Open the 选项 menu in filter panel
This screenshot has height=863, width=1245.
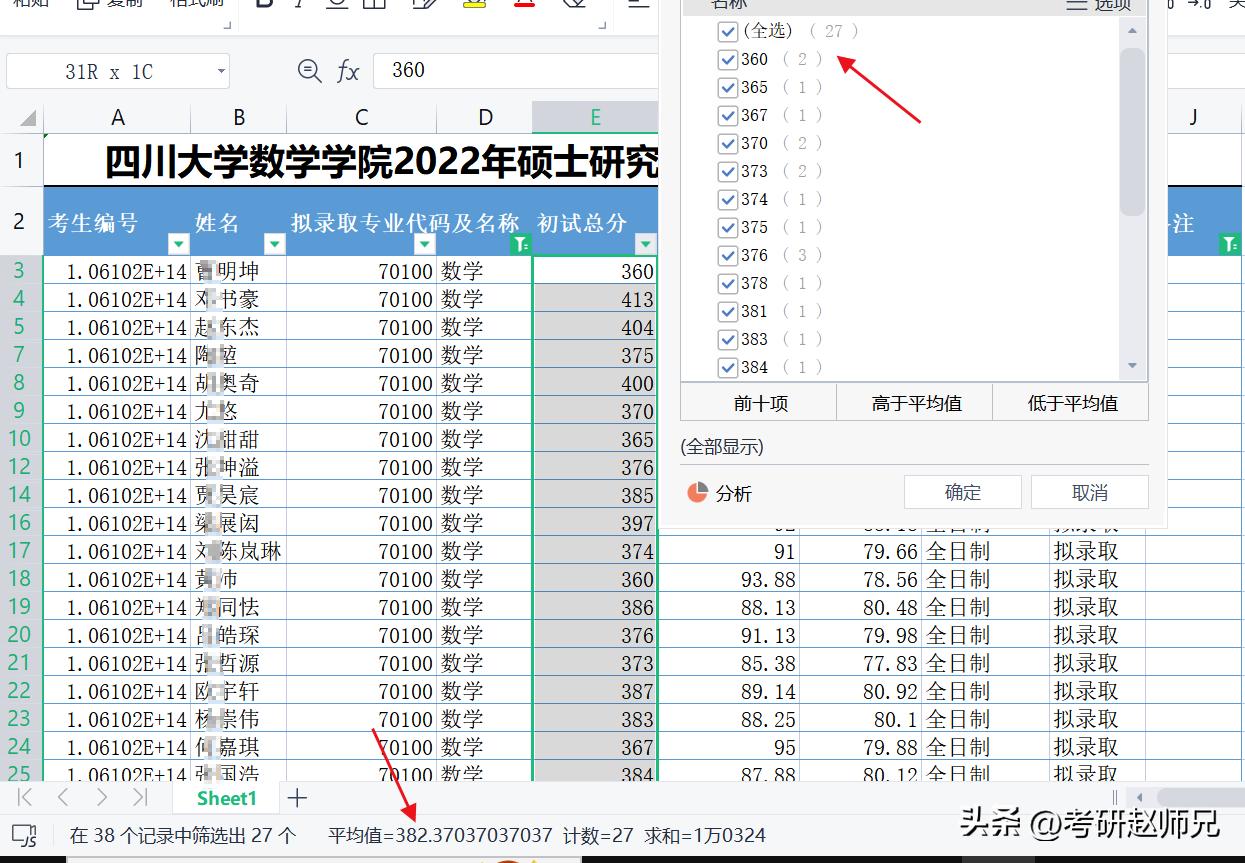click(1112, 4)
